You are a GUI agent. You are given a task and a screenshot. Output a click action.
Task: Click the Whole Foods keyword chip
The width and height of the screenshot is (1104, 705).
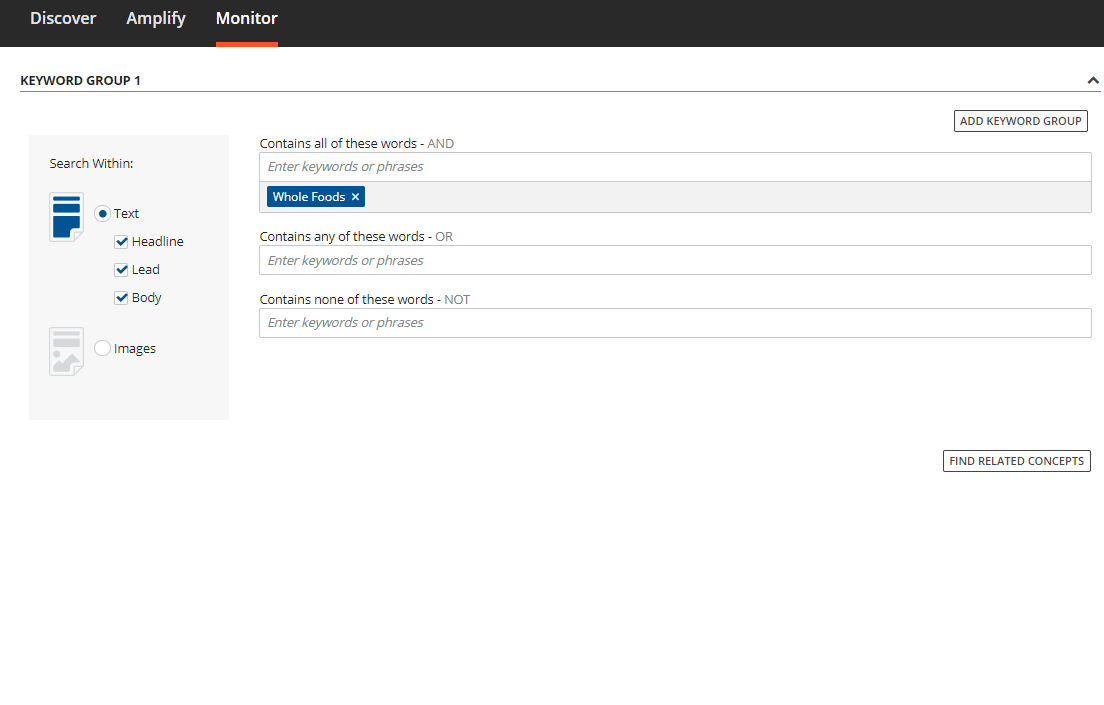[x=308, y=196]
